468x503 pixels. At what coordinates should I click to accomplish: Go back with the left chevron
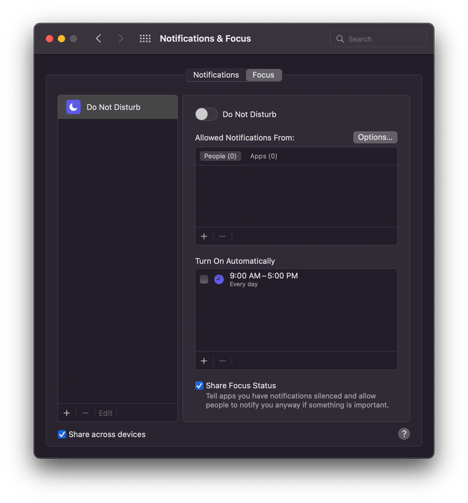98,39
